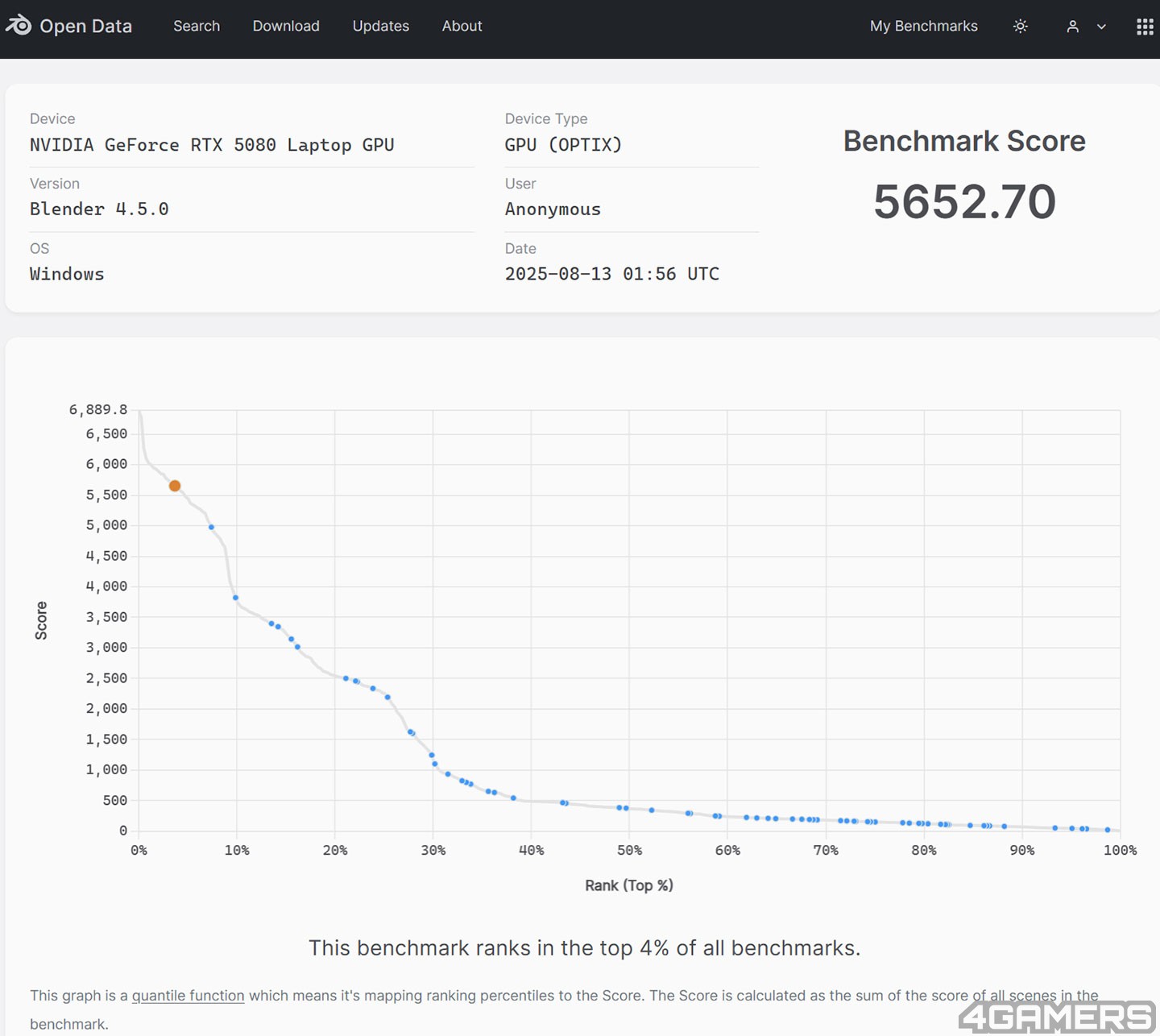
Task: Open the Updates menu
Action: pyautogui.click(x=380, y=26)
